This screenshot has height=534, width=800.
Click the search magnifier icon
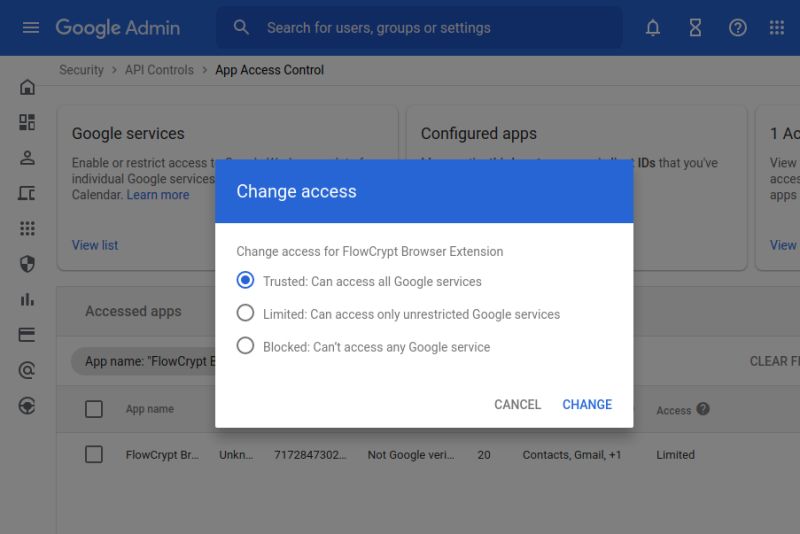pos(241,28)
